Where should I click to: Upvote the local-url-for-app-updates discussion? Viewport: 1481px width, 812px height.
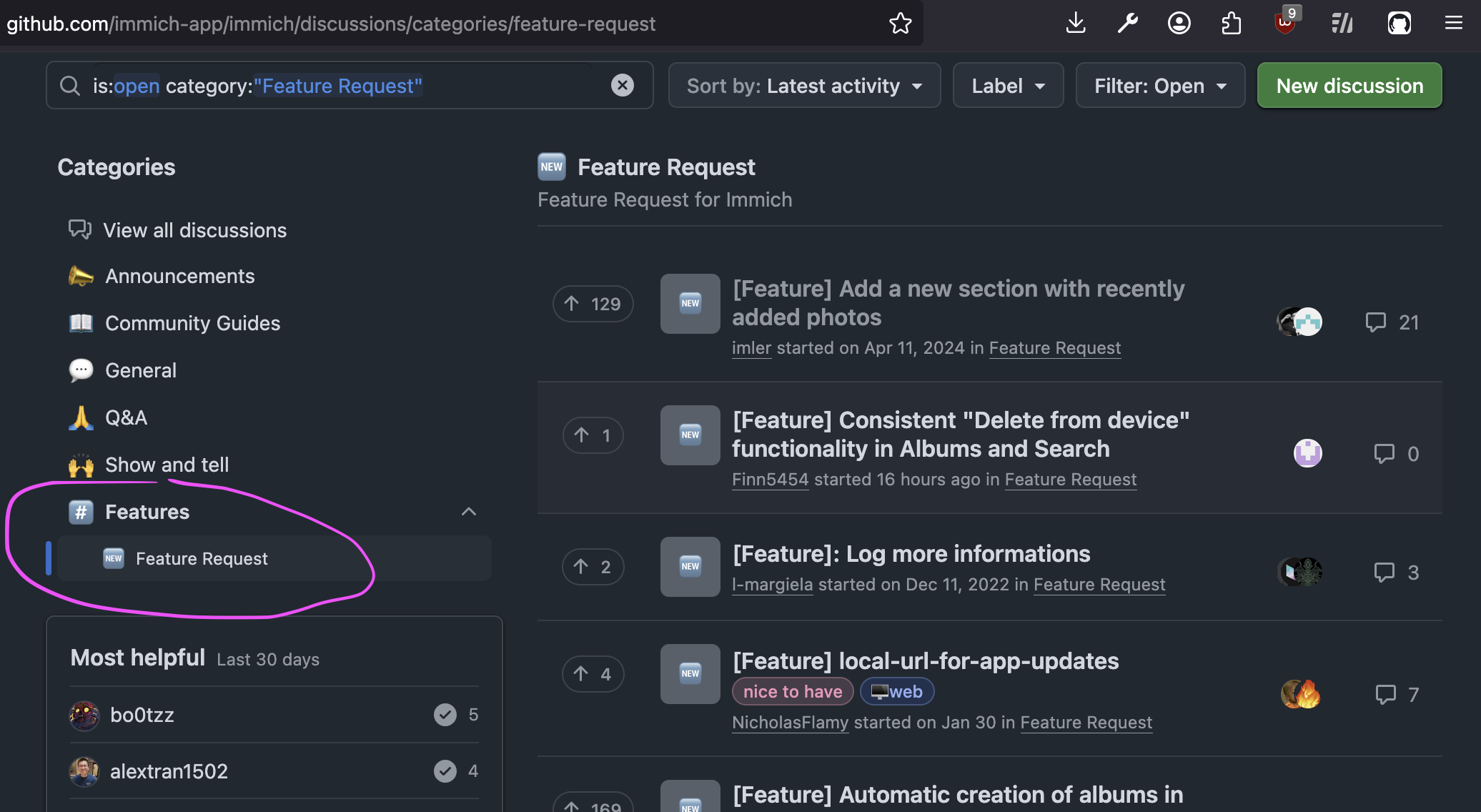pos(593,674)
